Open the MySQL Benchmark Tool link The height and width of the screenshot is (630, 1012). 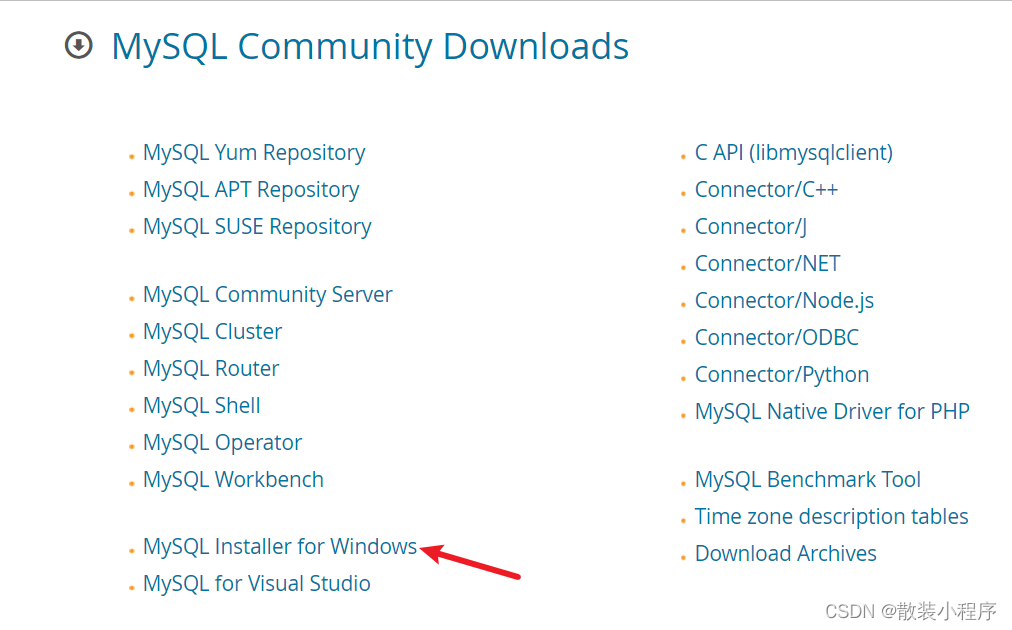click(808, 480)
